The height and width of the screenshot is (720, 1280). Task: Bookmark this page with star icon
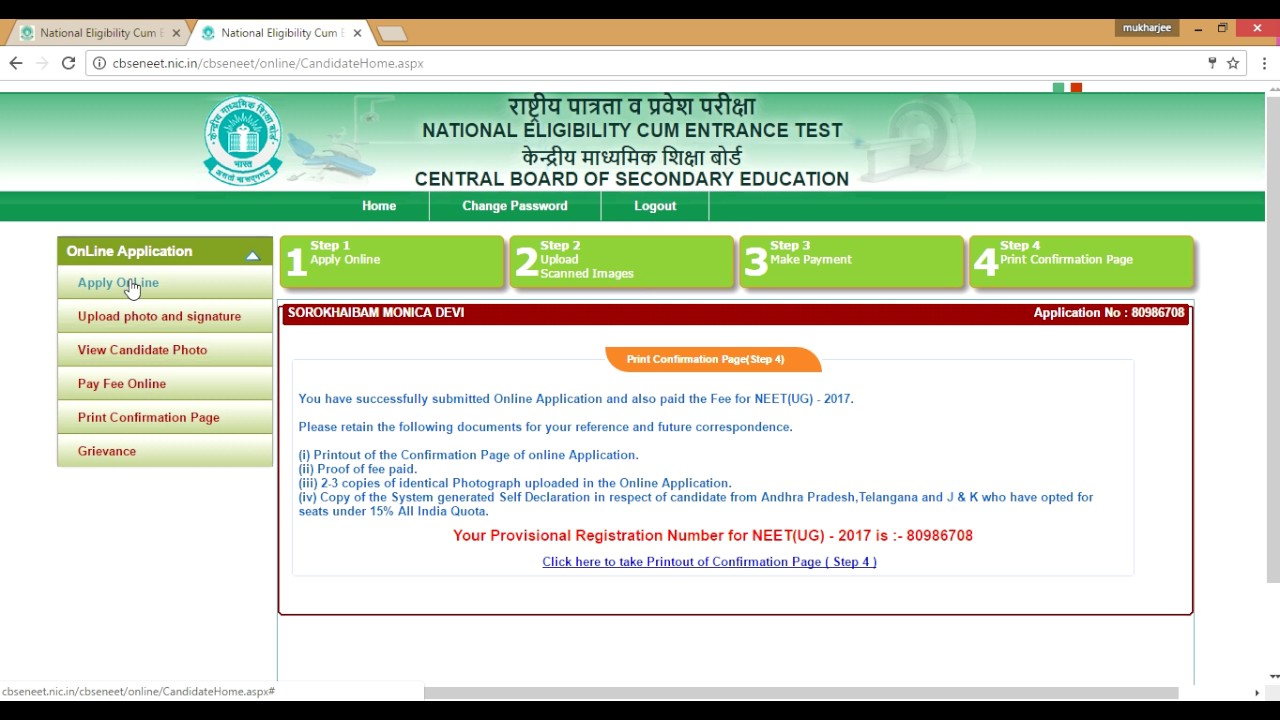click(x=1233, y=63)
